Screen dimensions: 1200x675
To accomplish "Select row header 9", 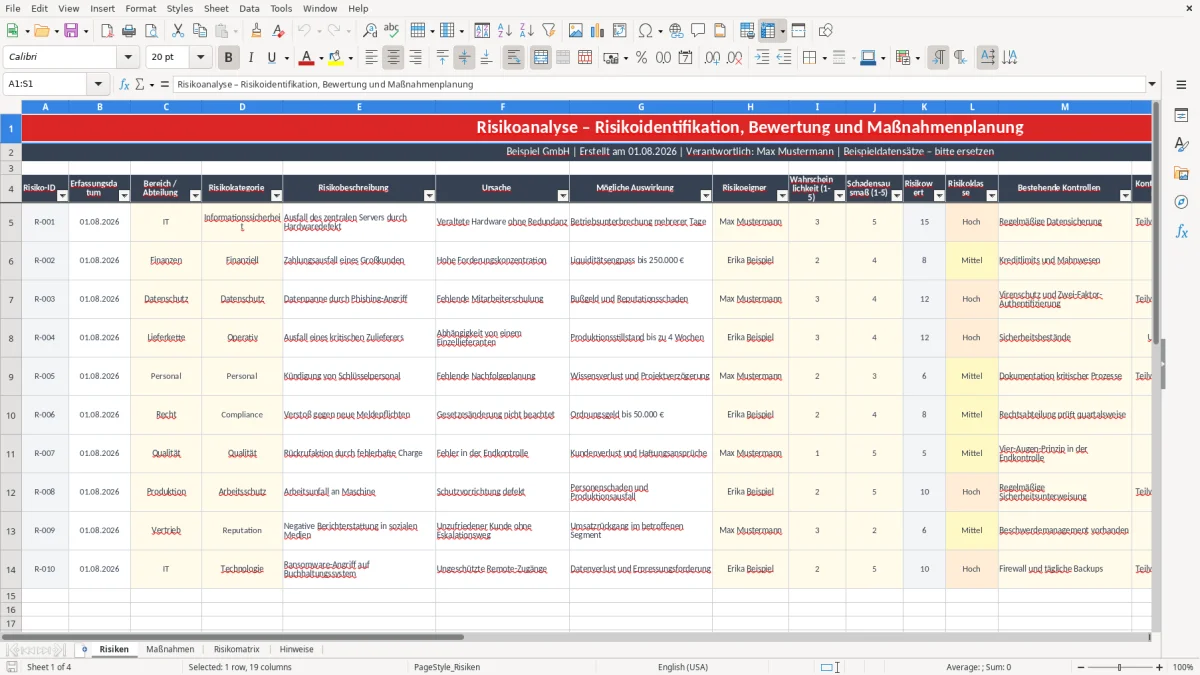I will coord(10,376).
